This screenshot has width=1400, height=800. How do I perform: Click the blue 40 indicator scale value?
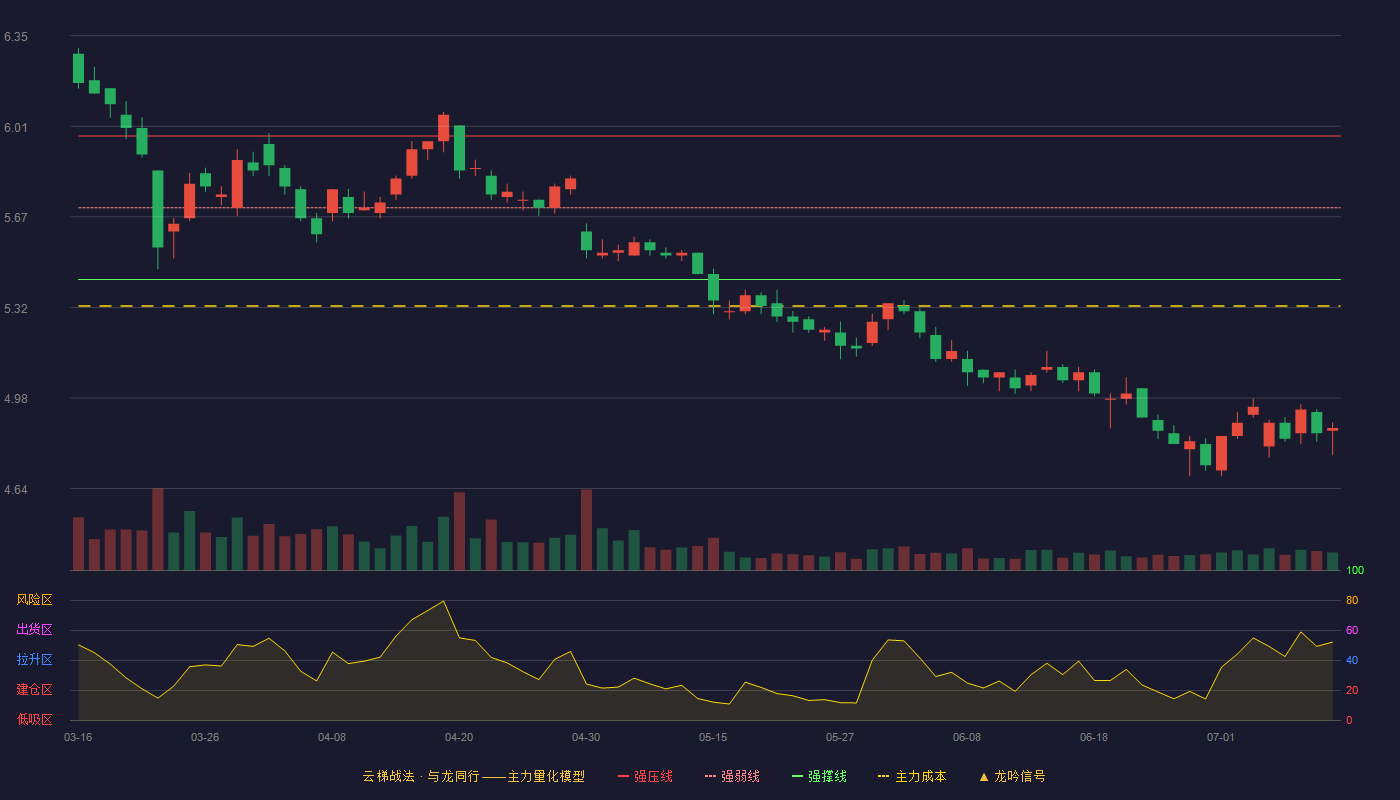pyautogui.click(x=1352, y=660)
